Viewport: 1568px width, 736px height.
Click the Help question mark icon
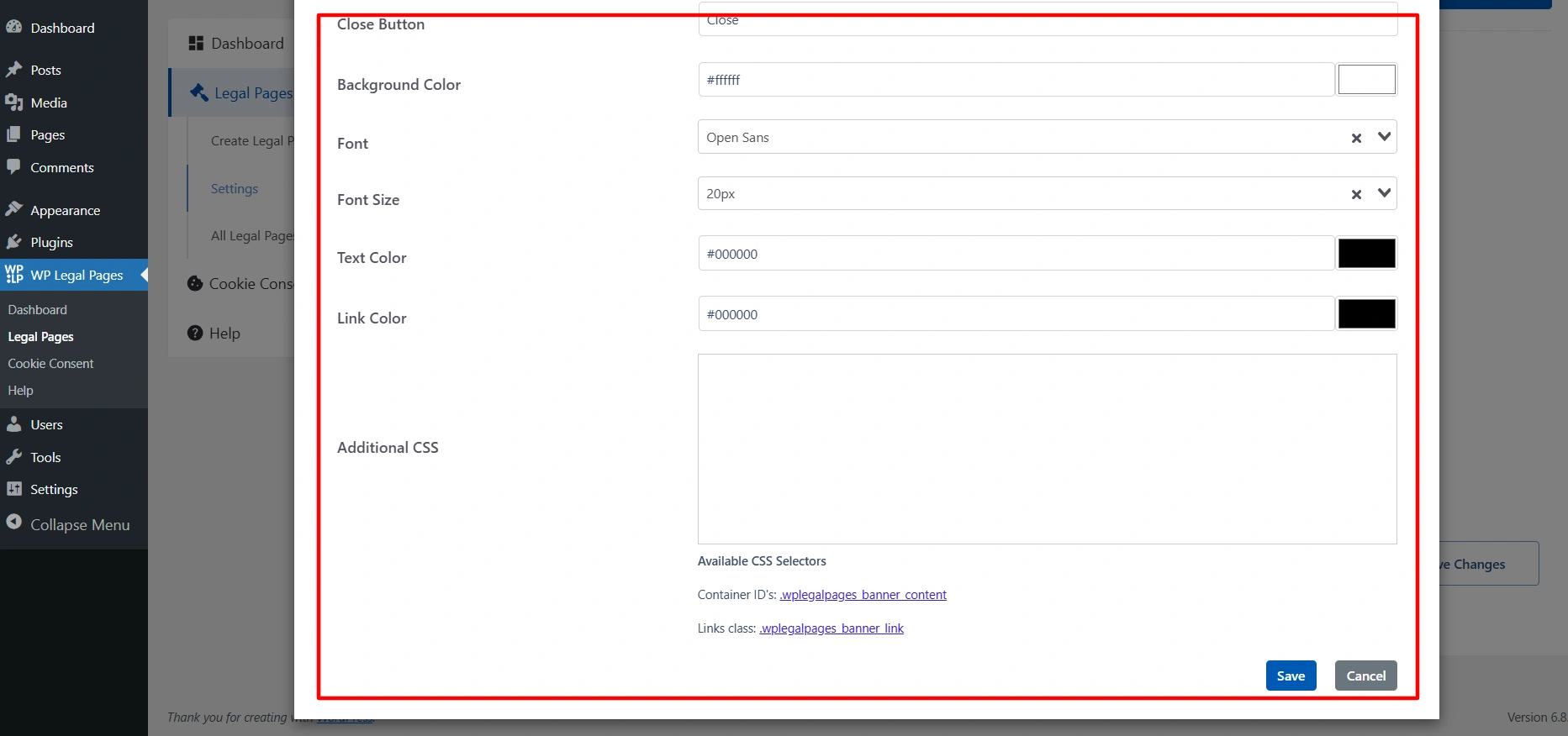195,333
